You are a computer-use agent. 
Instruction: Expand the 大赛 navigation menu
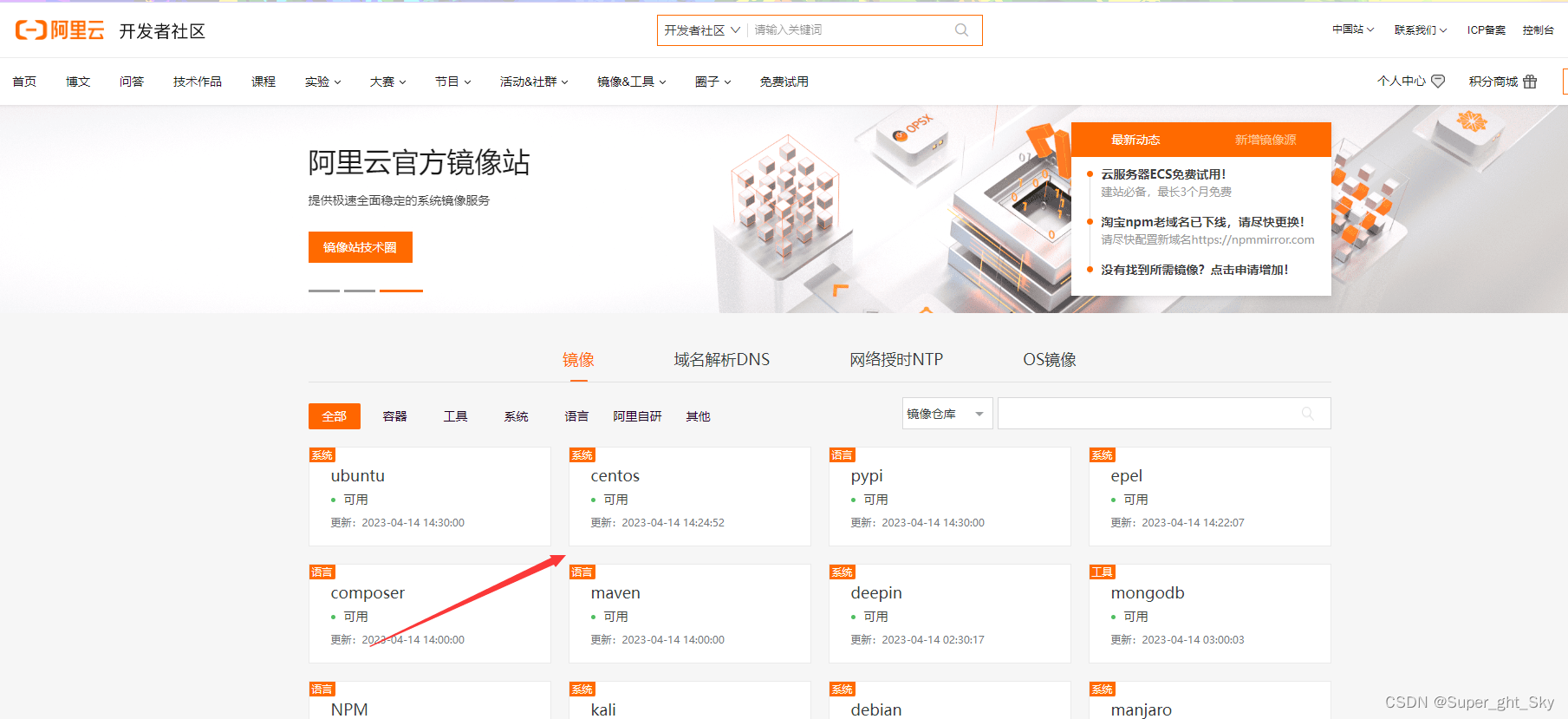pyautogui.click(x=388, y=82)
